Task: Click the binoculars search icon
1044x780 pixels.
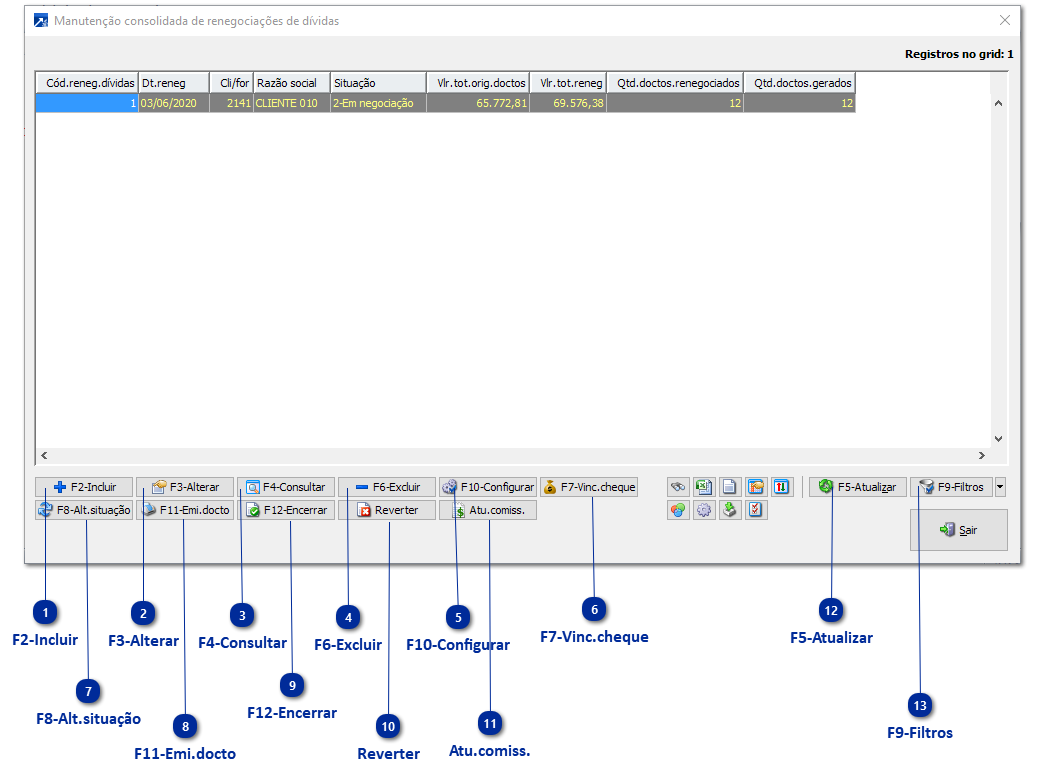Action: [678, 487]
